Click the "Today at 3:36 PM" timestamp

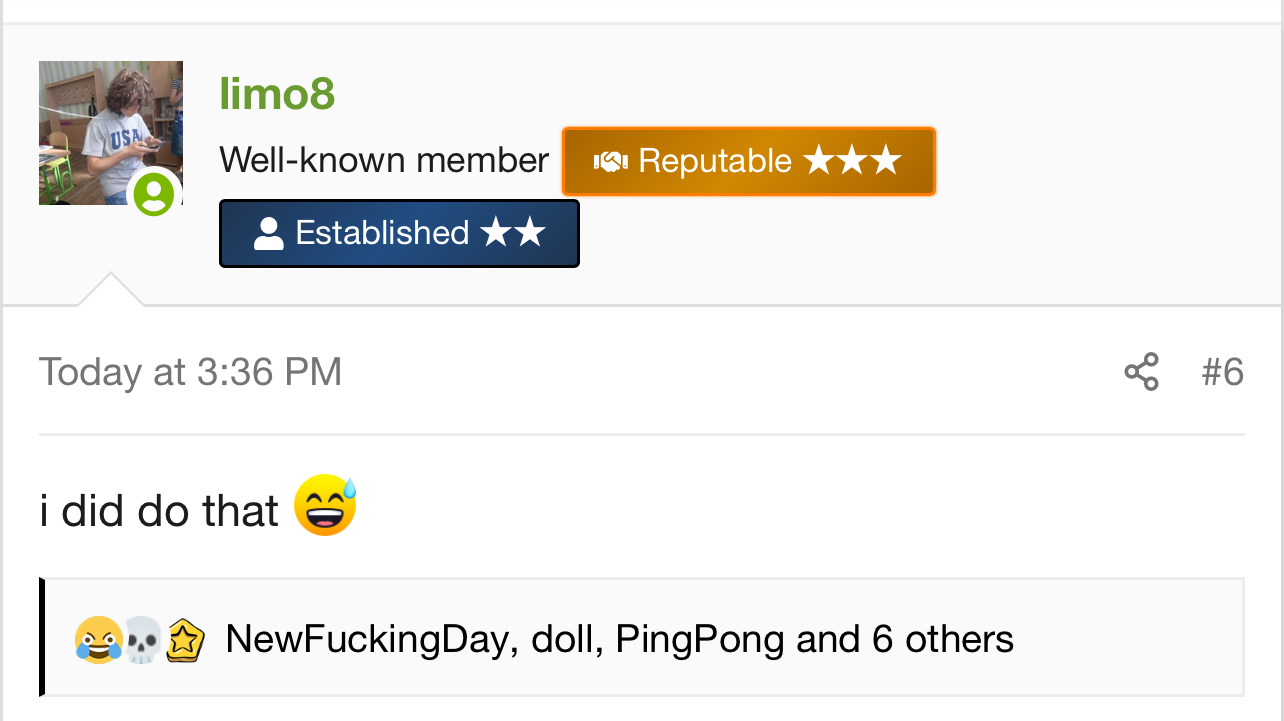(190, 372)
